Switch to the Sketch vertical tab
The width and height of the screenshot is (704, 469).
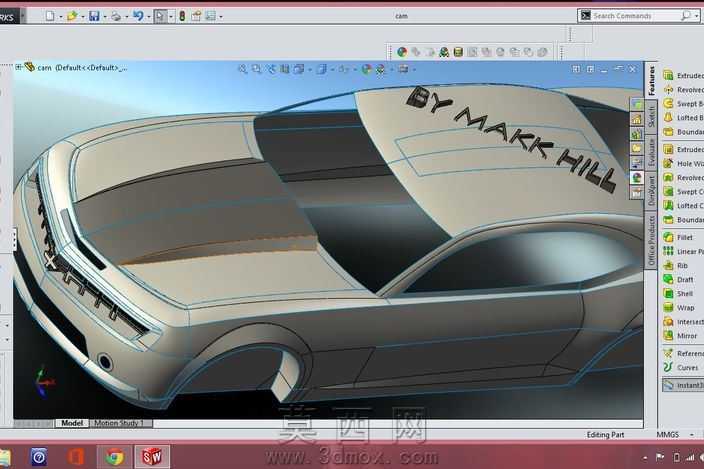click(651, 117)
